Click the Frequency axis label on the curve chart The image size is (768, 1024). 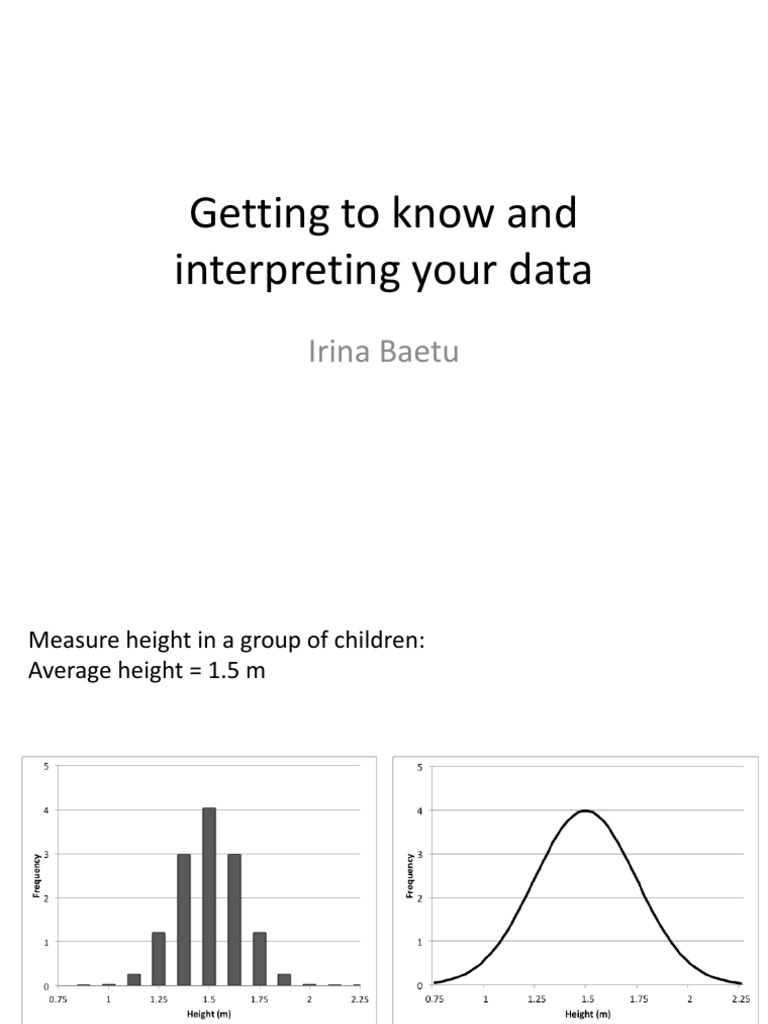pyautogui.click(x=410, y=875)
